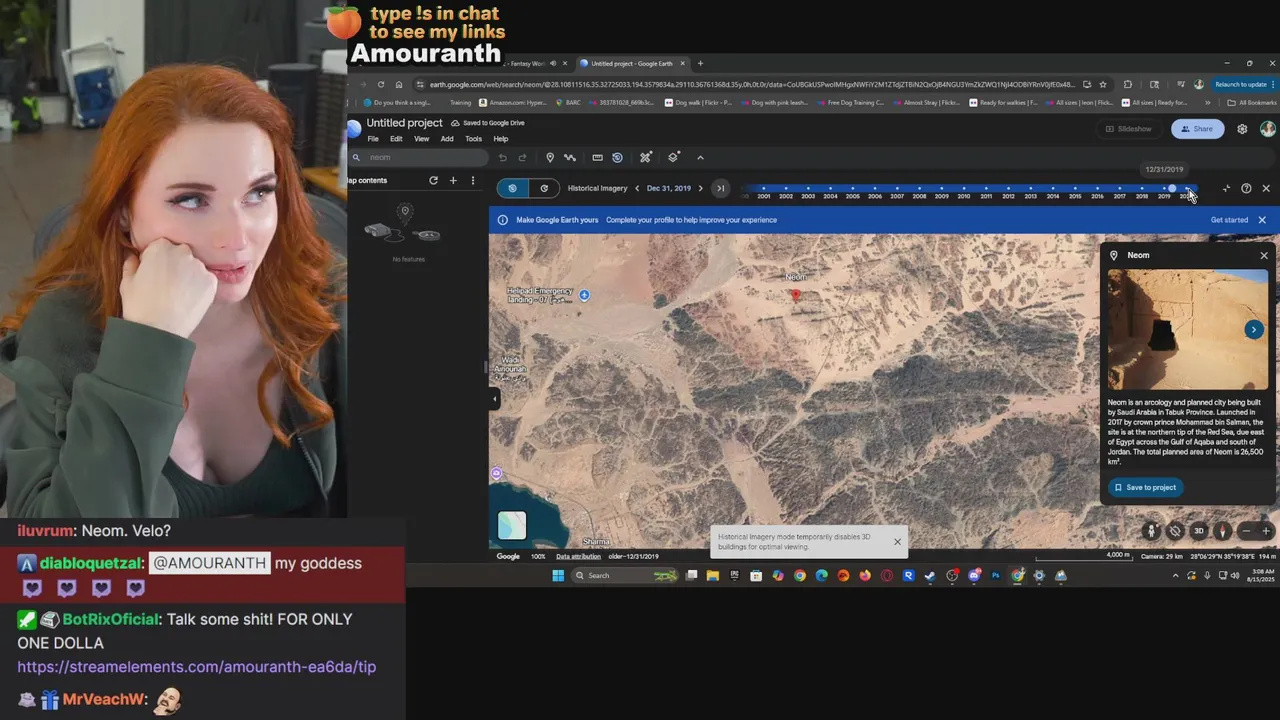This screenshot has height=720, width=1280.
Task: Collapse the left side panel arrow
Action: [494, 399]
